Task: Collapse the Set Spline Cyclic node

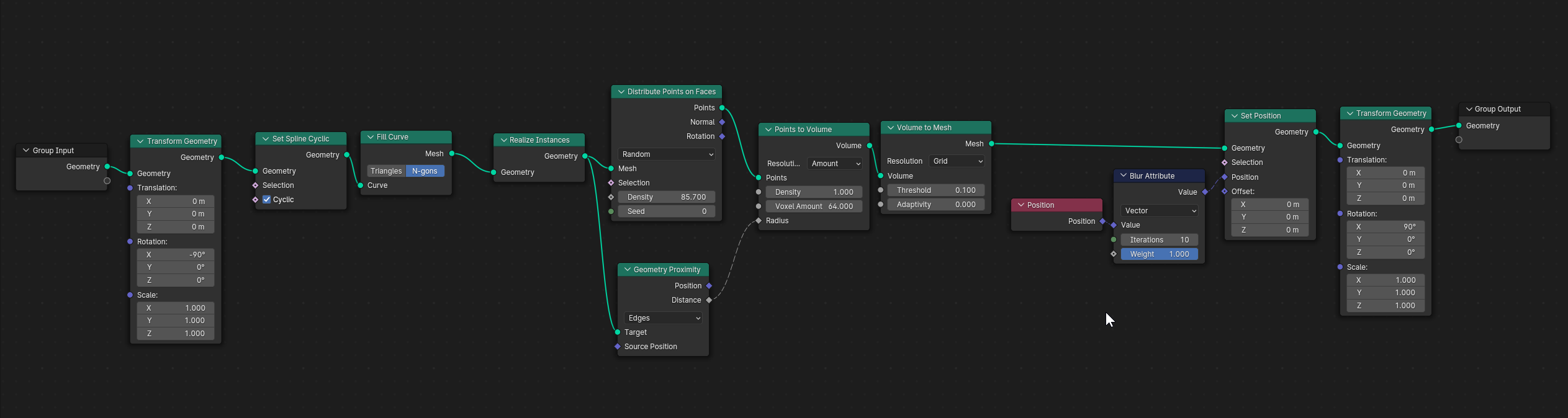Action: pyautogui.click(x=266, y=139)
